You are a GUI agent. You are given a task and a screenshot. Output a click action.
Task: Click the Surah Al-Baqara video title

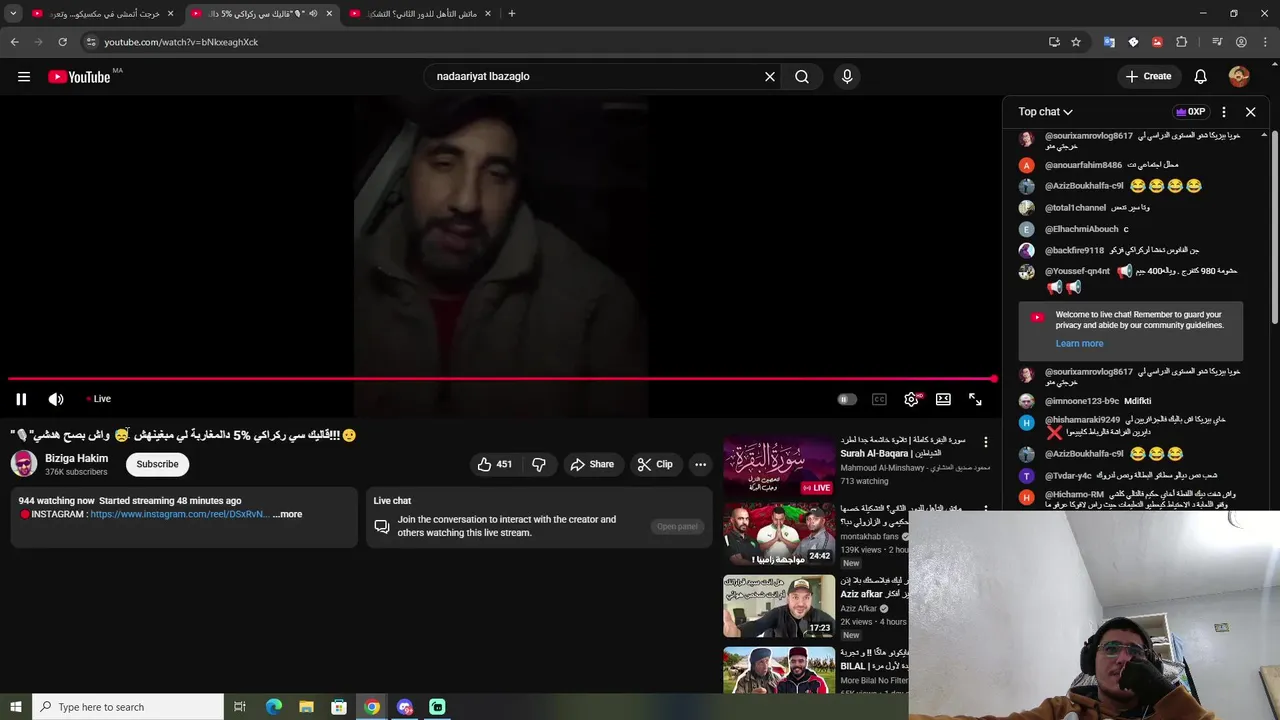tap(903, 446)
